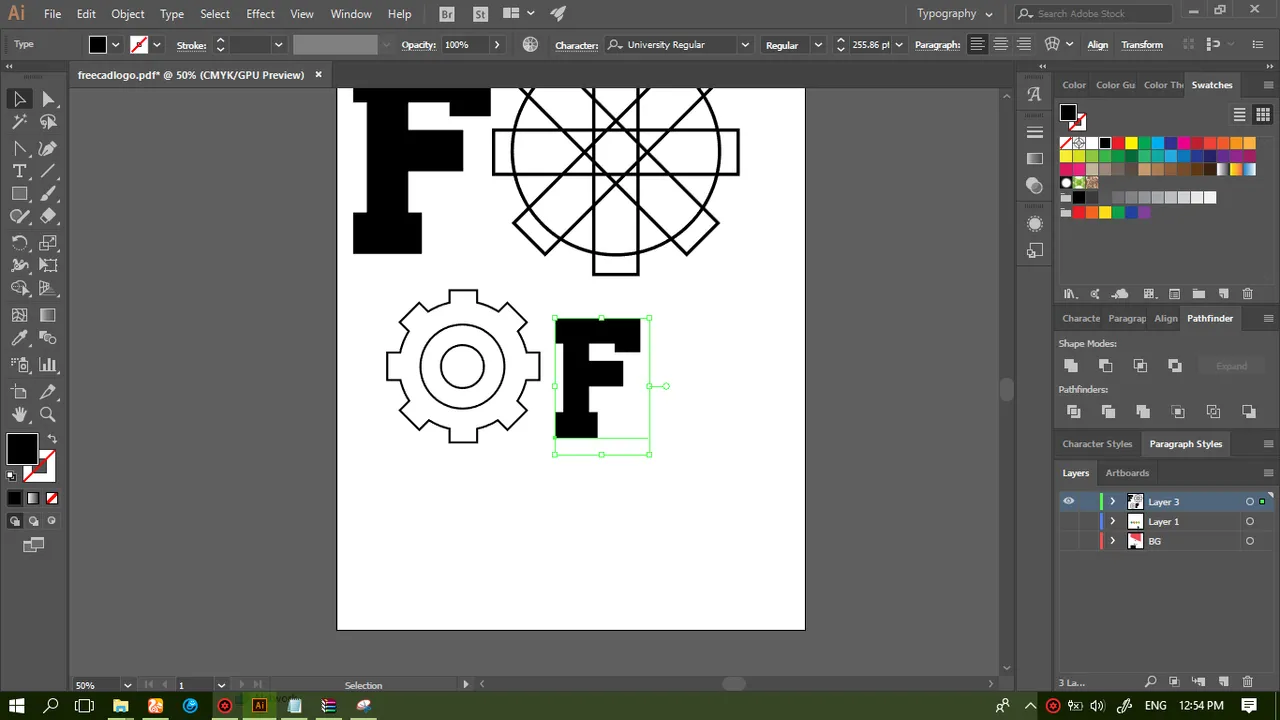Select the Gradient tool

tap(48, 315)
